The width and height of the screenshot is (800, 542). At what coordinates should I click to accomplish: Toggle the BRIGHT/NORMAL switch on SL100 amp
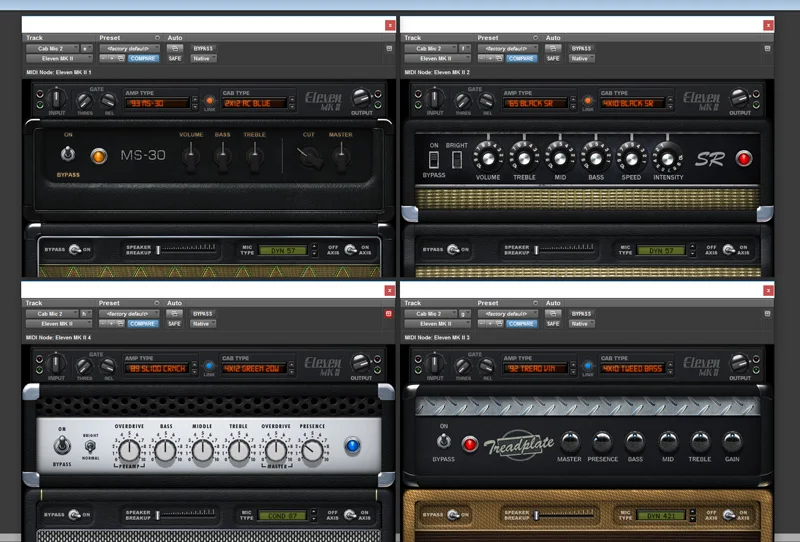point(90,447)
